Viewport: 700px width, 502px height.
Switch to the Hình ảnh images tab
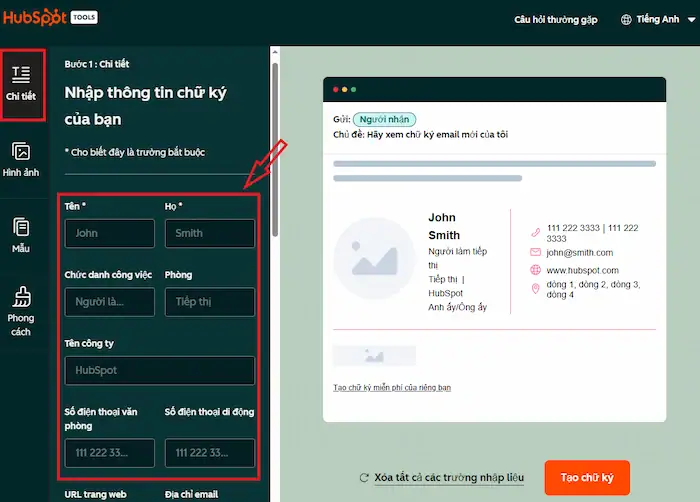coord(21,158)
